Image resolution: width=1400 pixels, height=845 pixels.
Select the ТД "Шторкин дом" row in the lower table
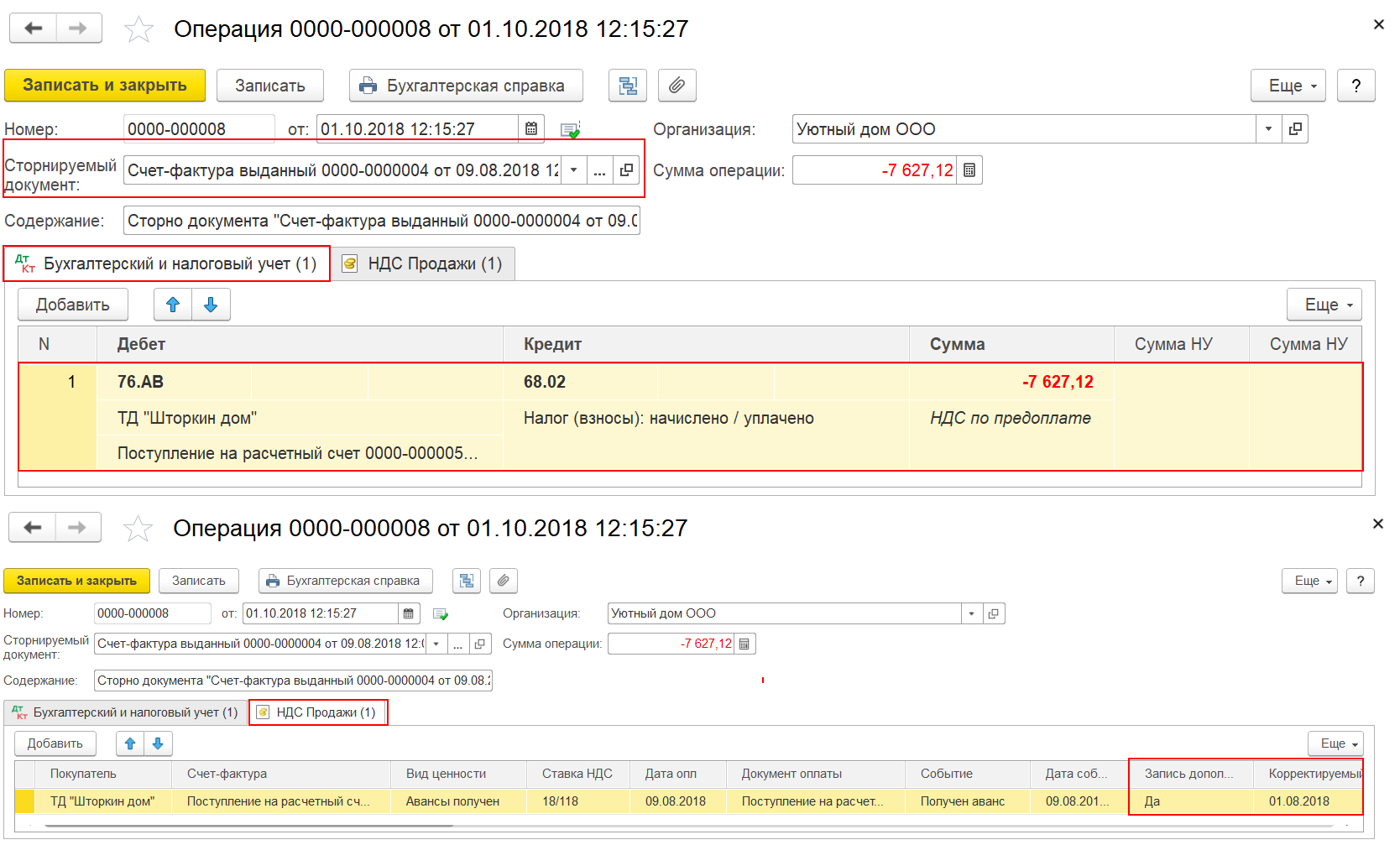click(688, 801)
